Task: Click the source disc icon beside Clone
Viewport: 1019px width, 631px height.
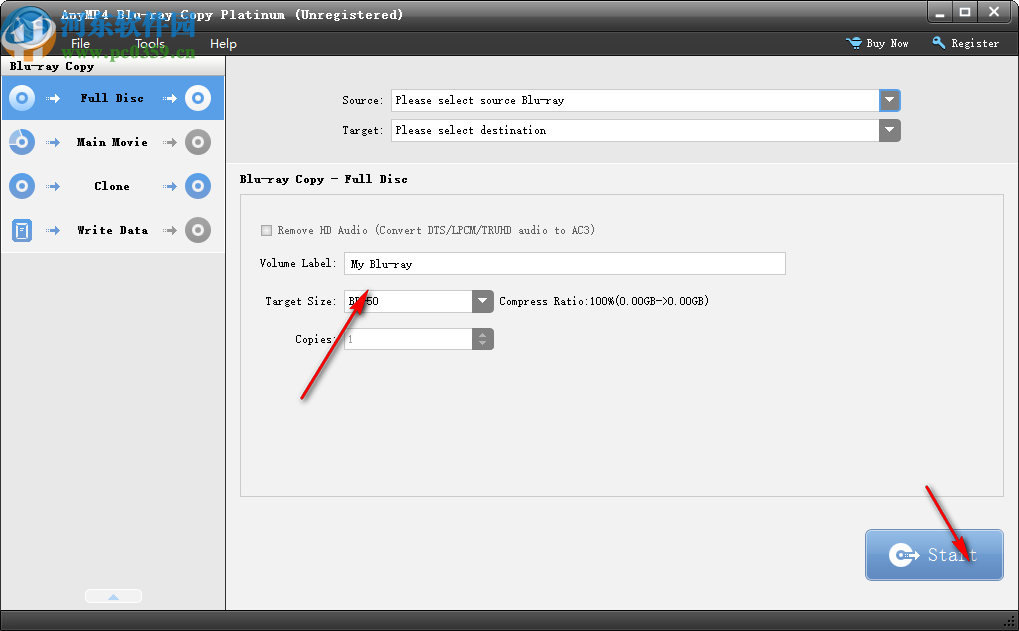Action: coord(21,186)
